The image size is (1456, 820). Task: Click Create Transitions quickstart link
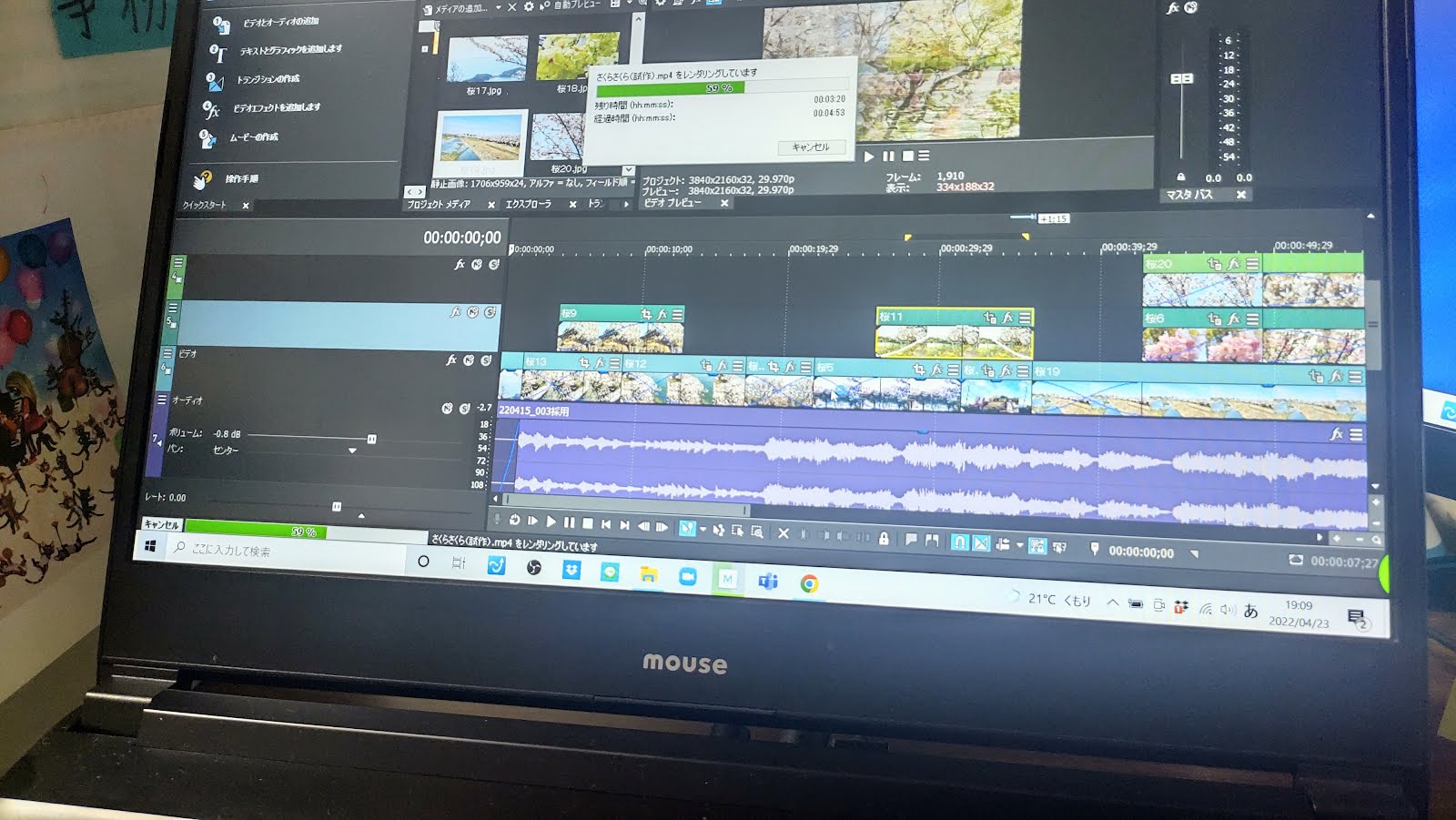(x=268, y=79)
